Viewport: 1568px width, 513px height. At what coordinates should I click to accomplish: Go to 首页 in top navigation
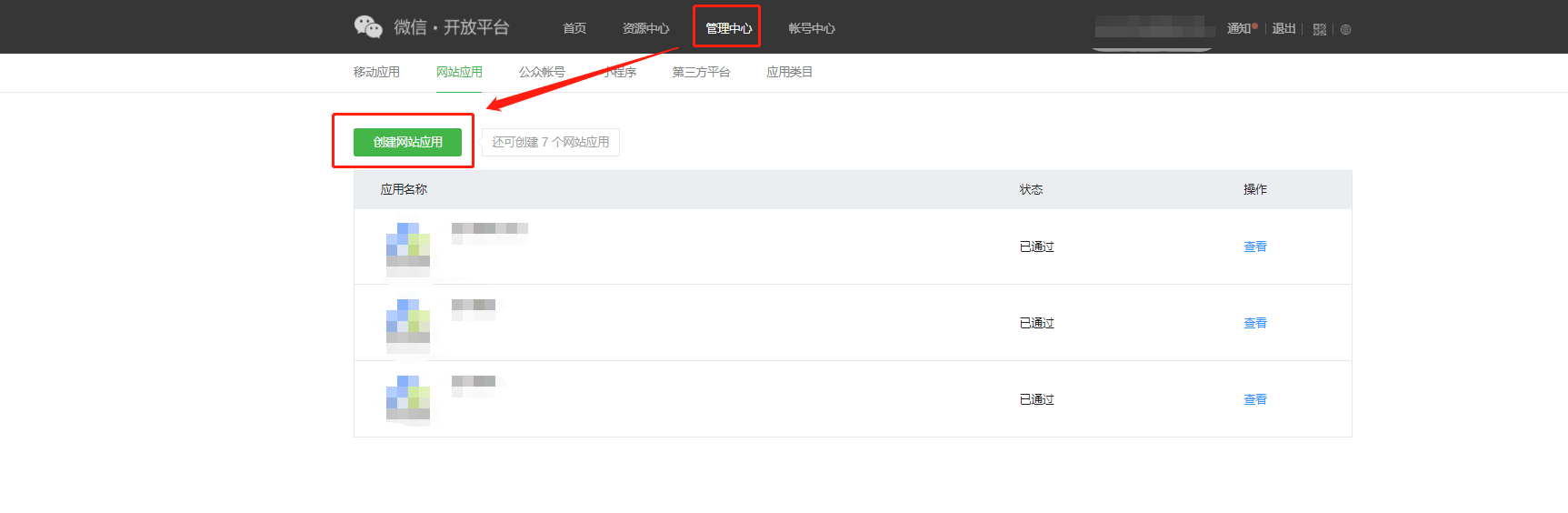point(574,28)
